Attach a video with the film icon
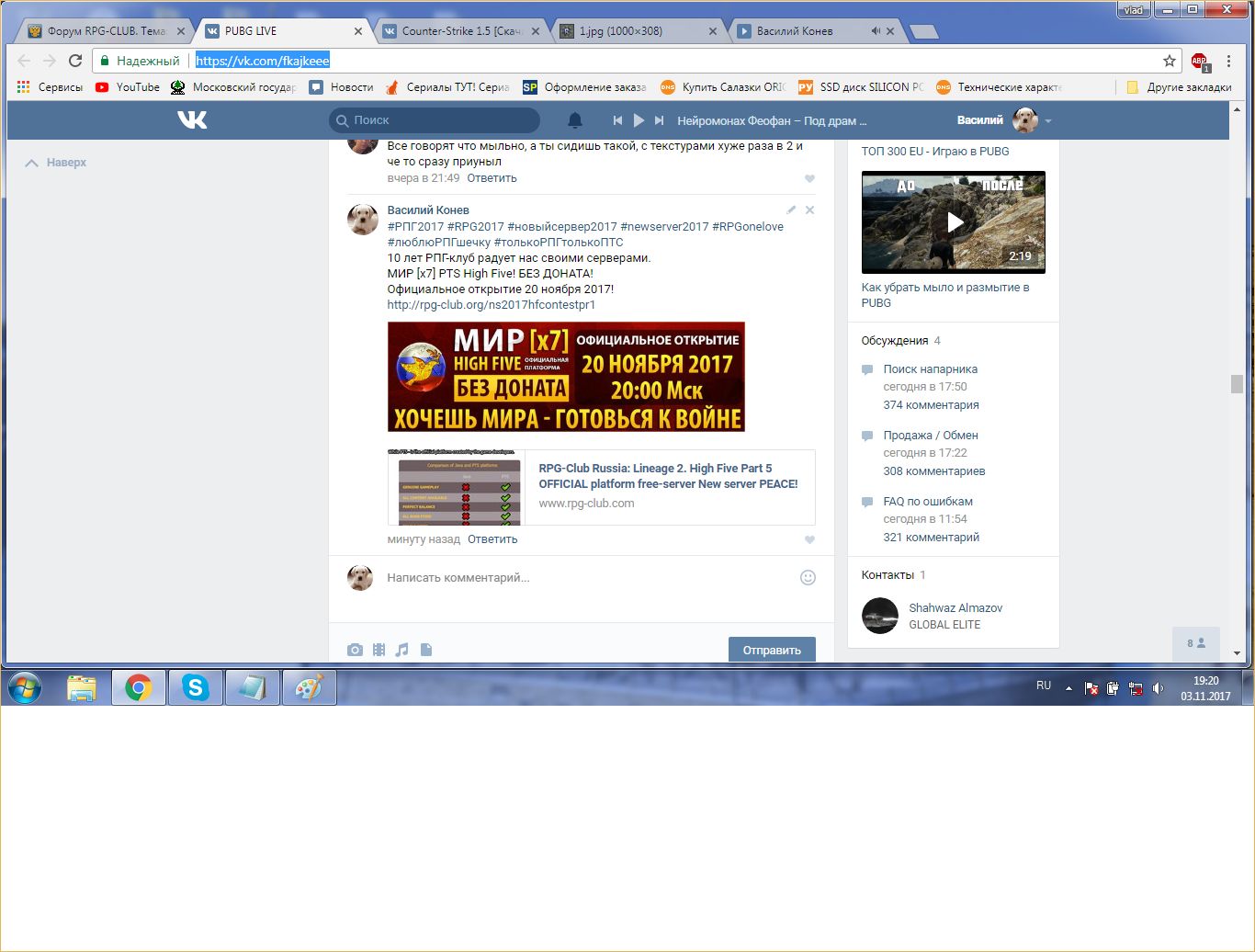Image resolution: width=1255 pixels, height=952 pixels. tap(379, 650)
